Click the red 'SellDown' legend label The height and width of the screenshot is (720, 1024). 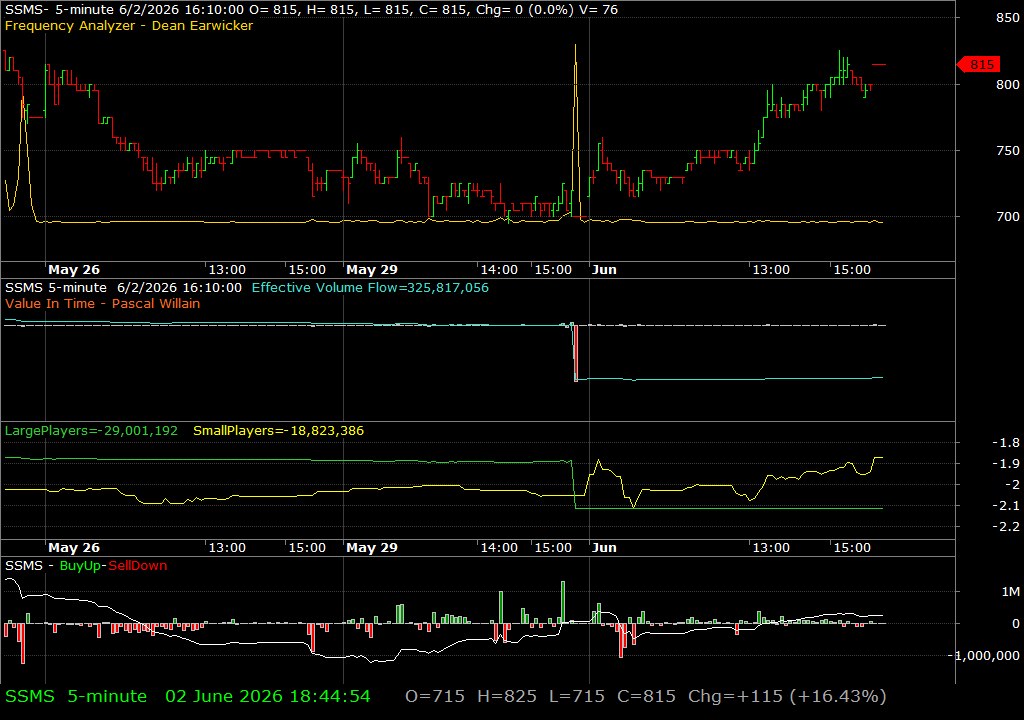138,566
